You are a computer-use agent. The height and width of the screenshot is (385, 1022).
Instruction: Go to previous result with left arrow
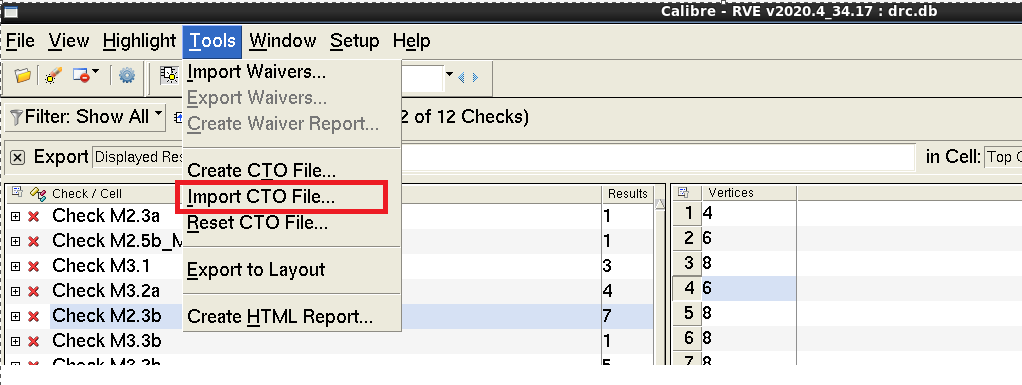pyautogui.click(x=461, y=77)
